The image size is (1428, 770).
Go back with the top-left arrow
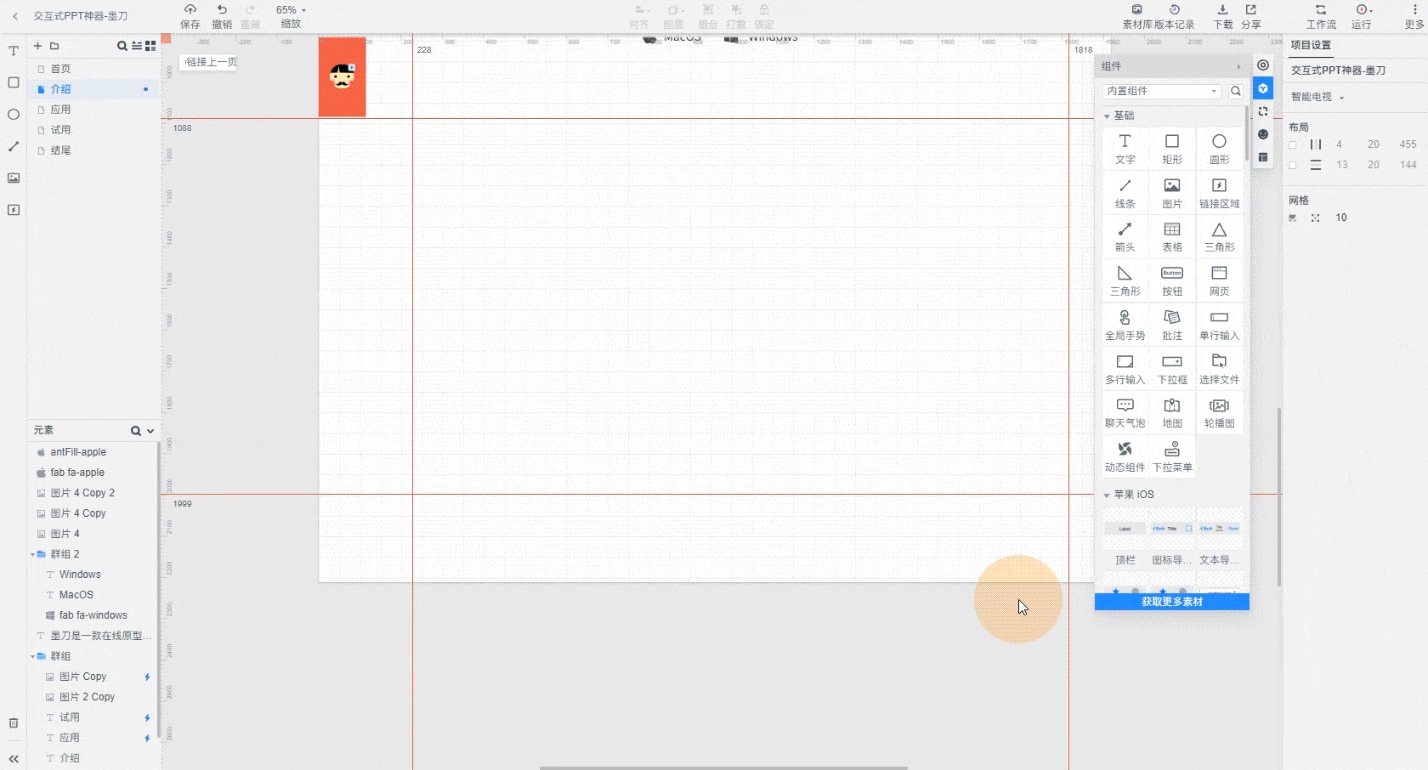[x=15, y=16]
